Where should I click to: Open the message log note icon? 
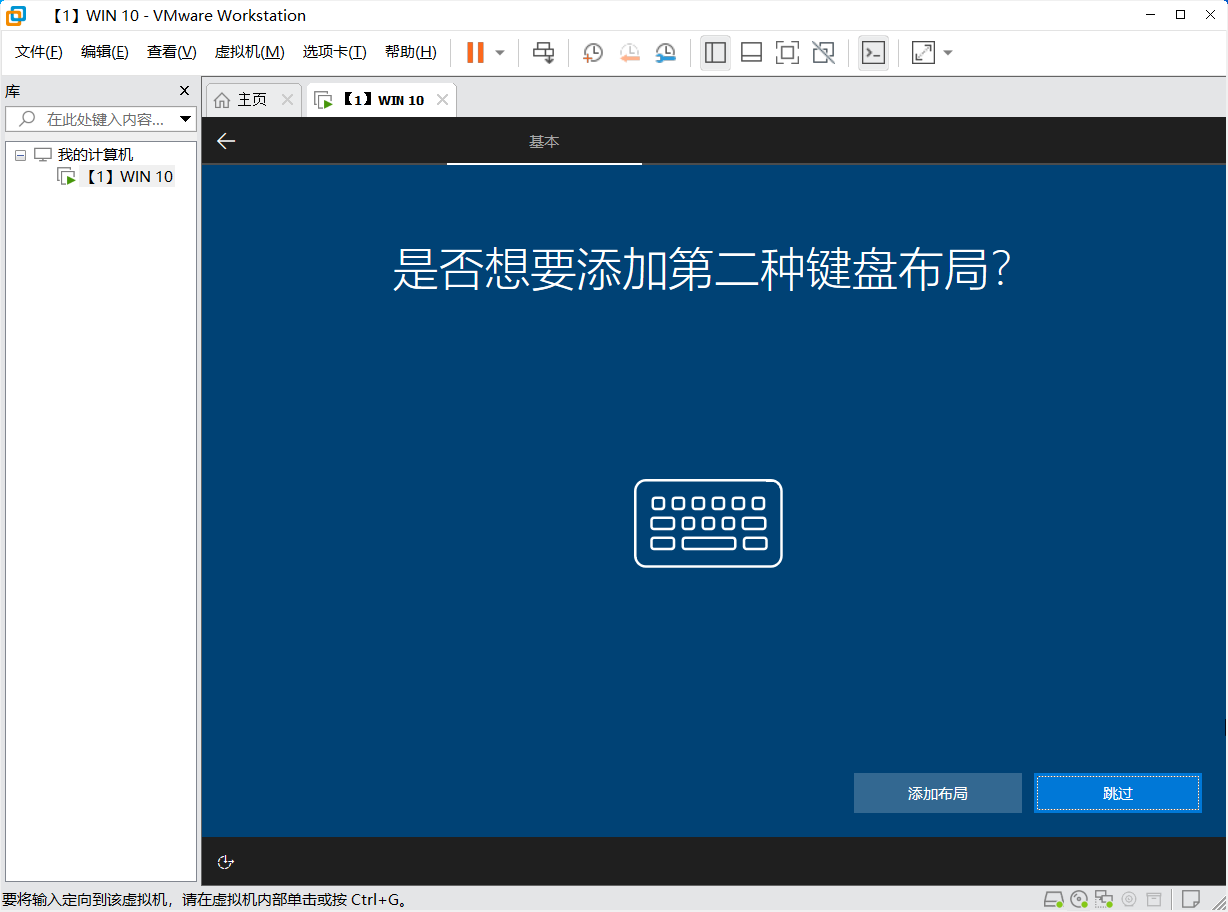pyautogui.click(x=1190, y=899)
